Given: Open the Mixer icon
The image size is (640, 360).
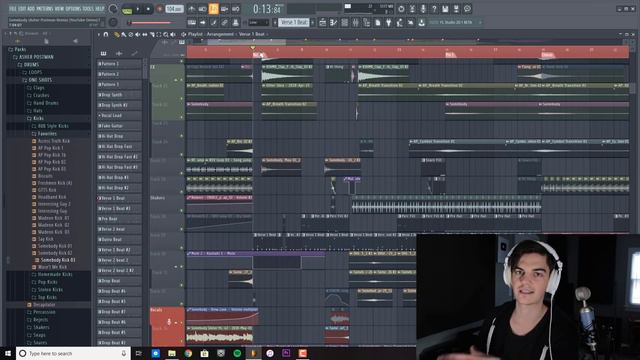Looking at the screenshot, I should [356, 23].
